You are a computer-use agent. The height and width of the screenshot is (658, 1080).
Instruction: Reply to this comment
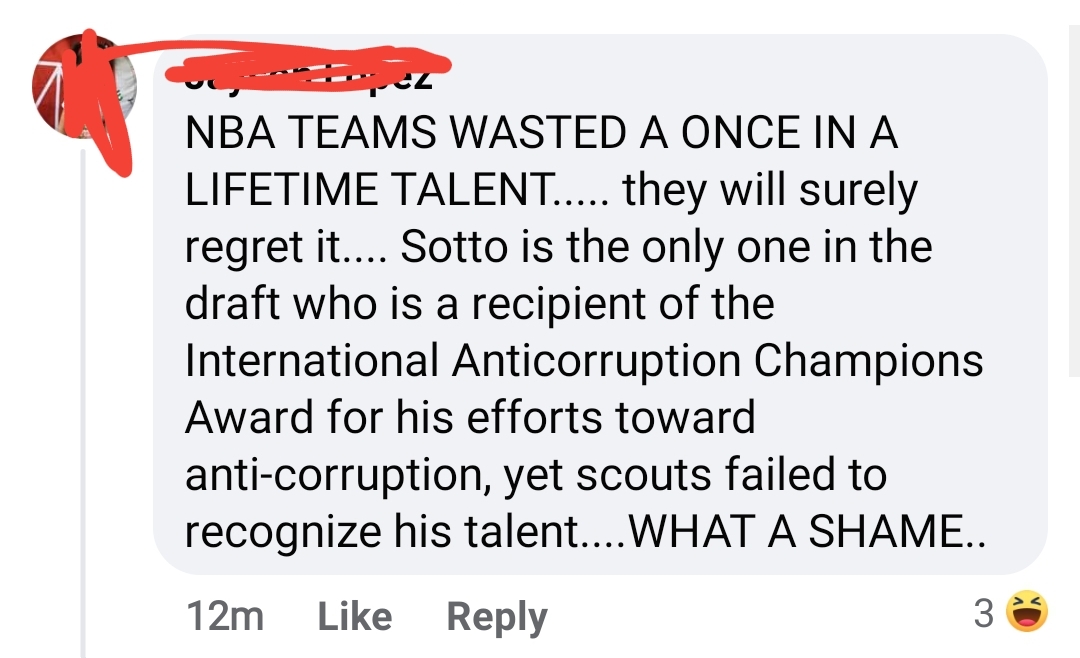(497, 617)
